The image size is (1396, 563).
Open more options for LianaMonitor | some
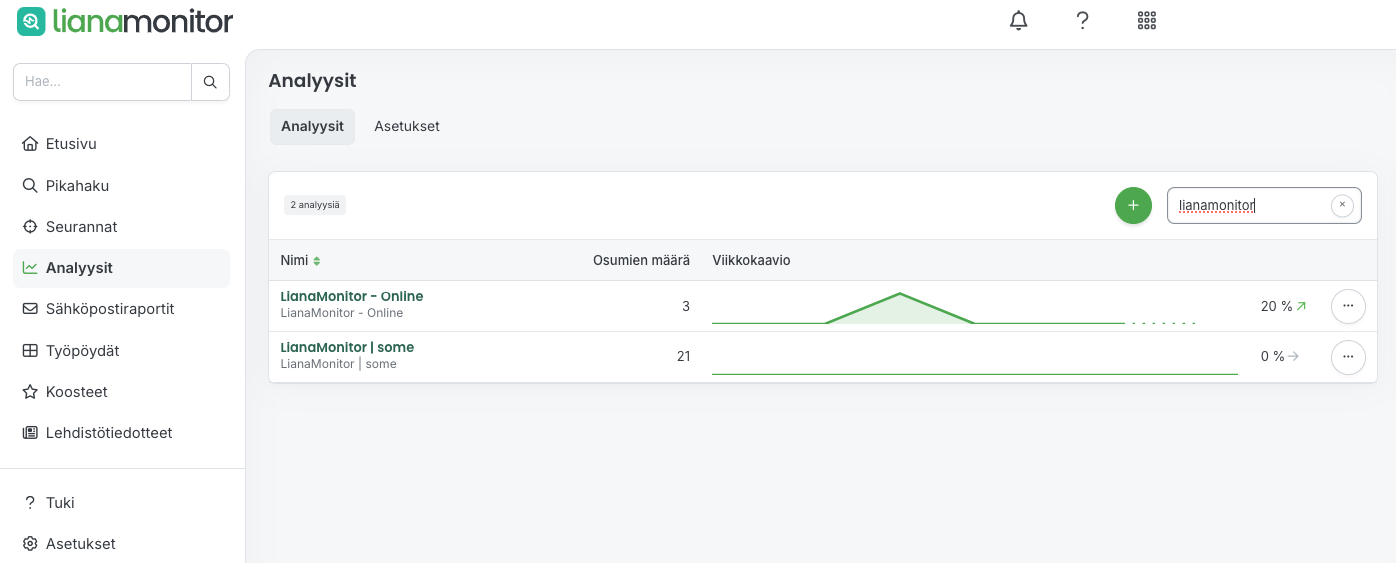tap(1348, 357)
